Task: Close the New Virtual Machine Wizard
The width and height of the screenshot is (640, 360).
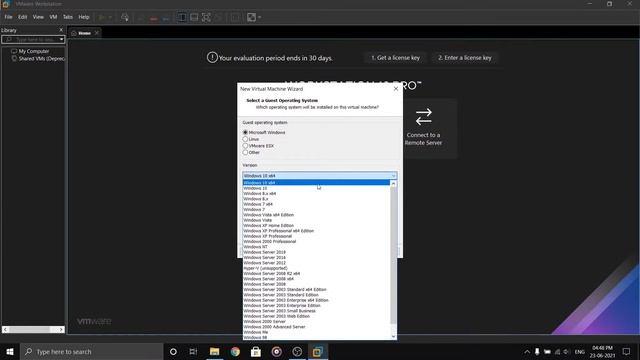Action: coord(396,89)
